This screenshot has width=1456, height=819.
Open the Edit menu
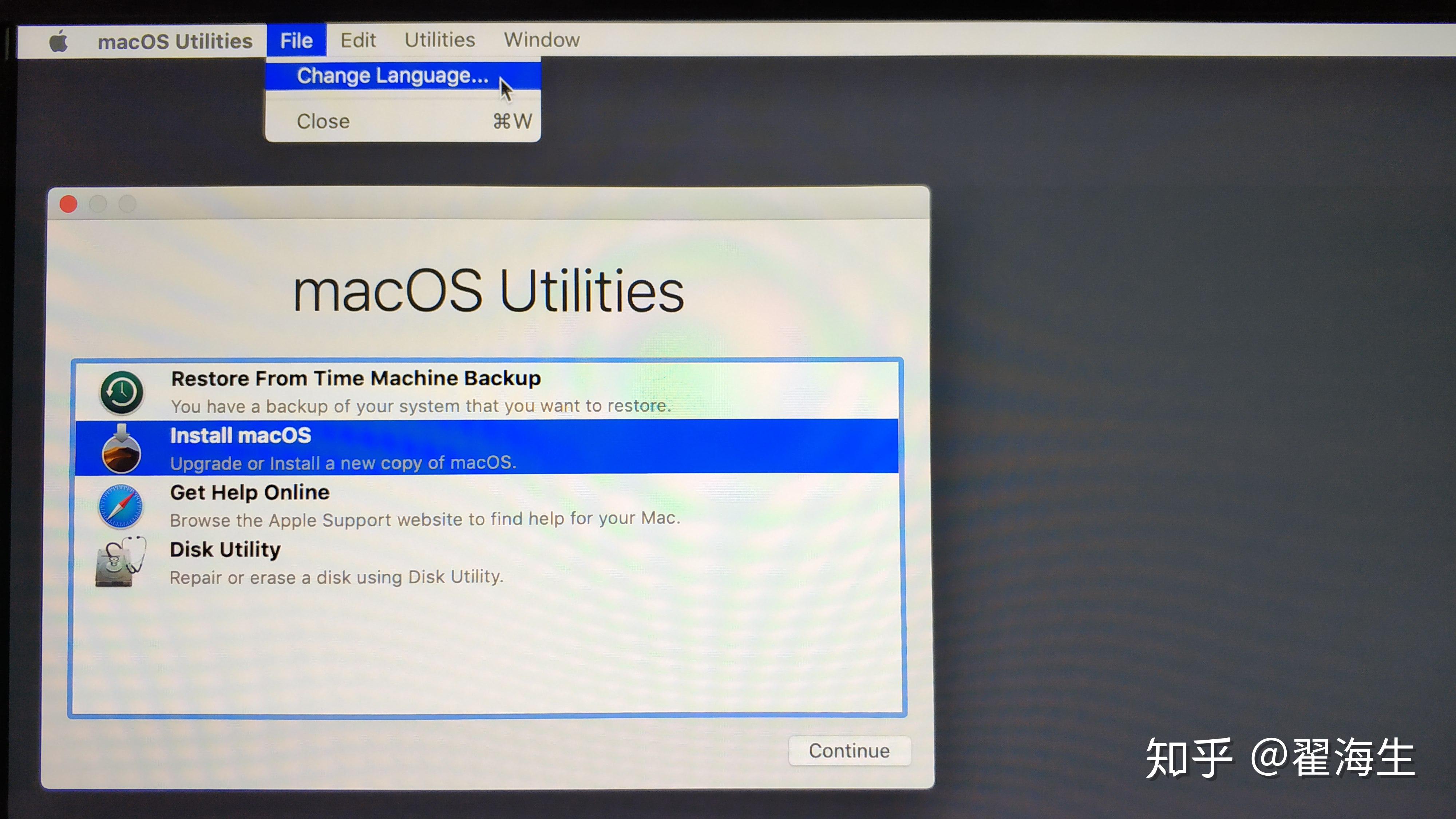coord(358,40)
